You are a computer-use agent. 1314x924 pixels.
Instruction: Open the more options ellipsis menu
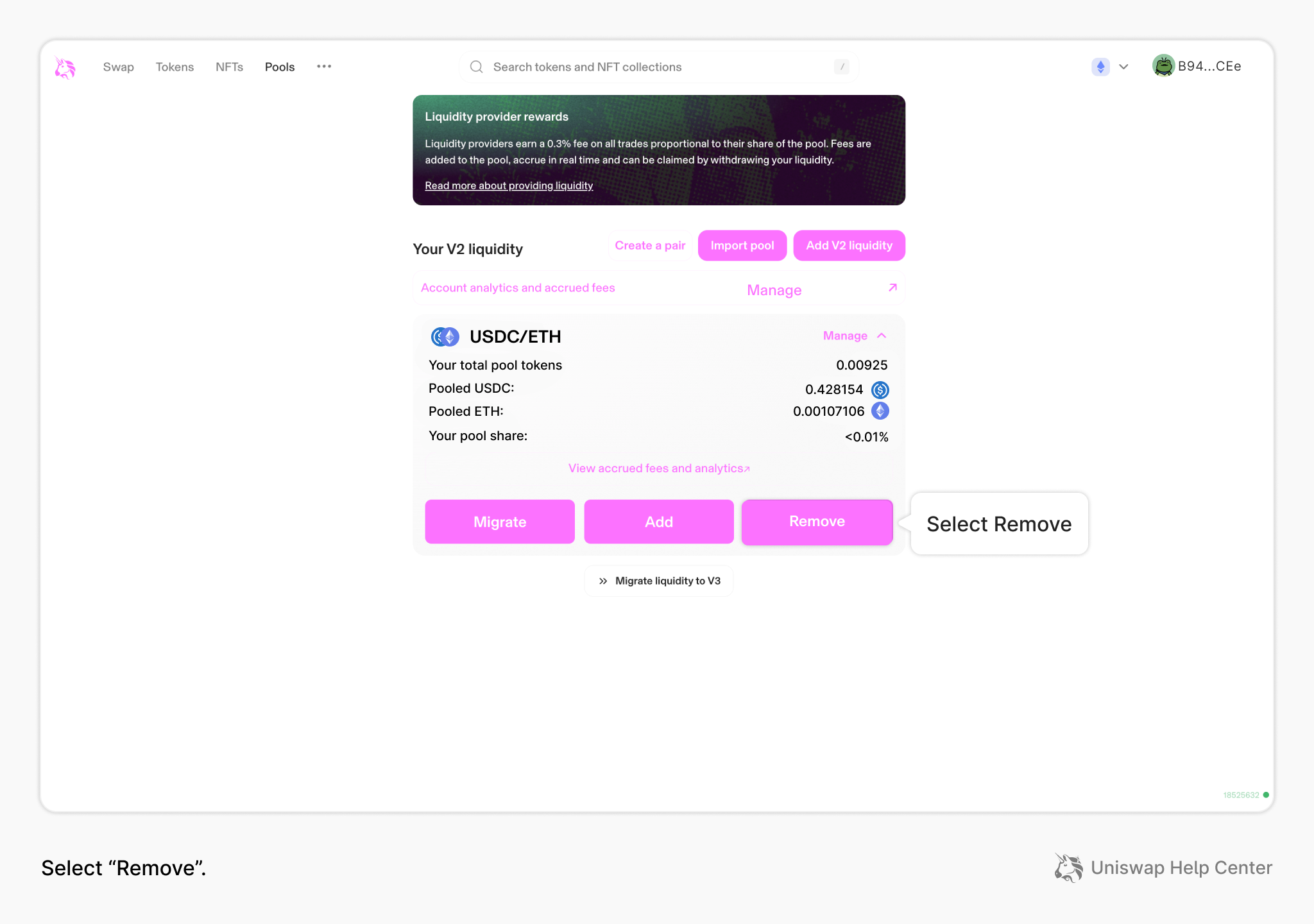pos(324,66)
